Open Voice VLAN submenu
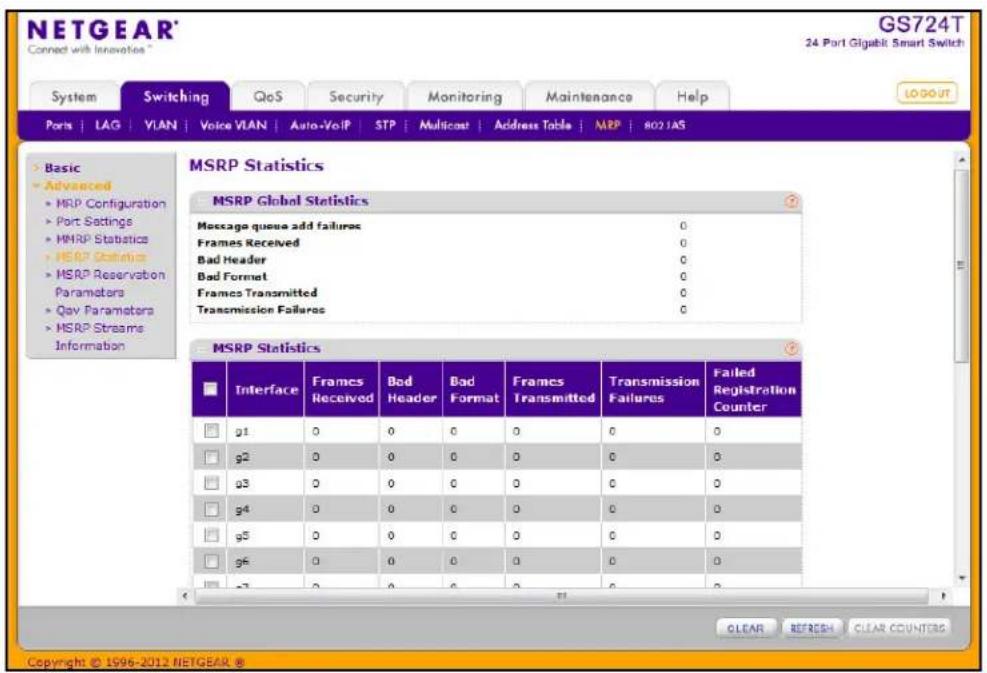The image size is (987, 673). click(233, 125)
